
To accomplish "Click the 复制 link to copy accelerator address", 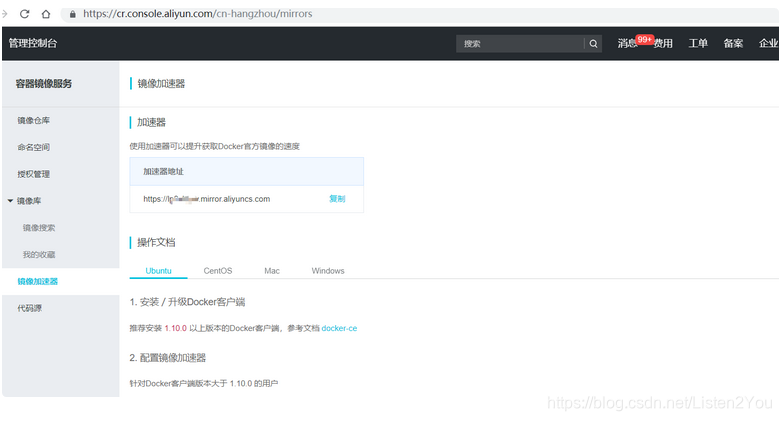I will 337,199.
